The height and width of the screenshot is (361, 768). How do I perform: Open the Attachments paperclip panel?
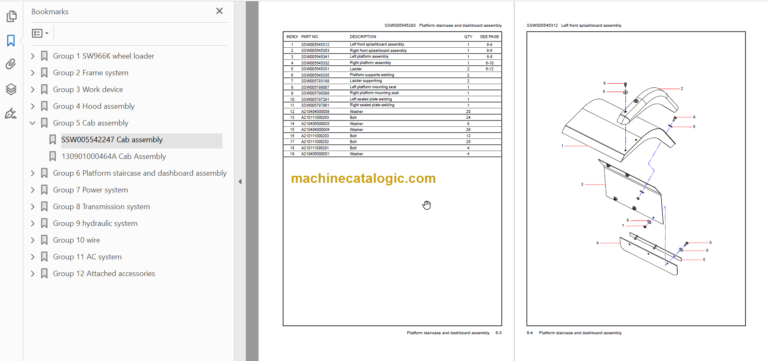(x=11, y=65)
